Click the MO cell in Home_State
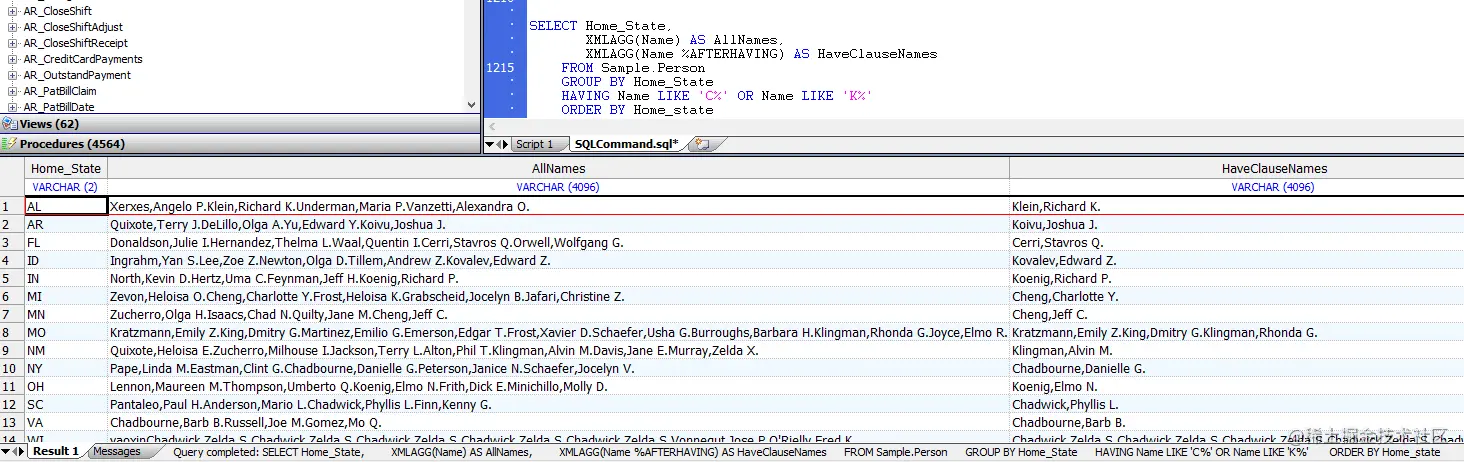 point(66,332)
